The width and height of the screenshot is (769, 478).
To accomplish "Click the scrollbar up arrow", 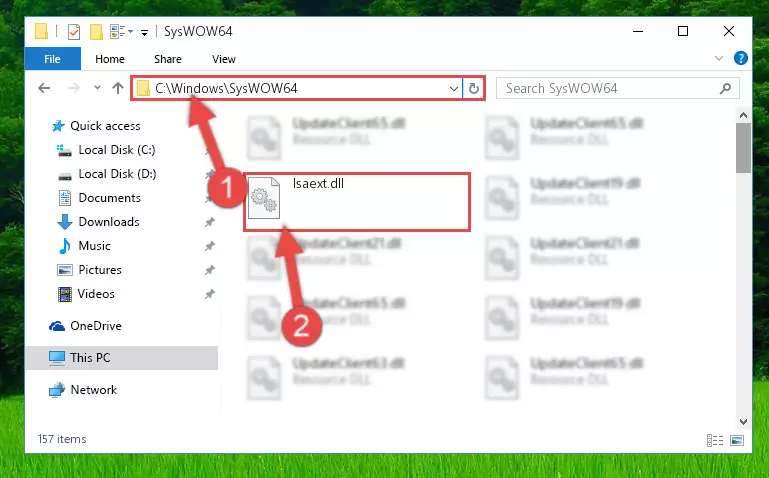I will pos(743,116).
